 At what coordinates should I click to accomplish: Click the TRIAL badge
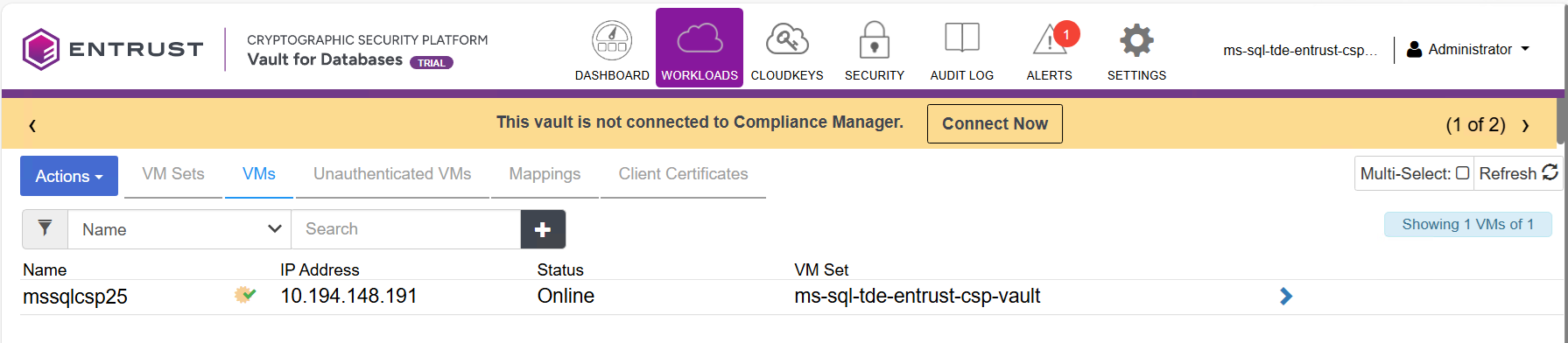432,63
